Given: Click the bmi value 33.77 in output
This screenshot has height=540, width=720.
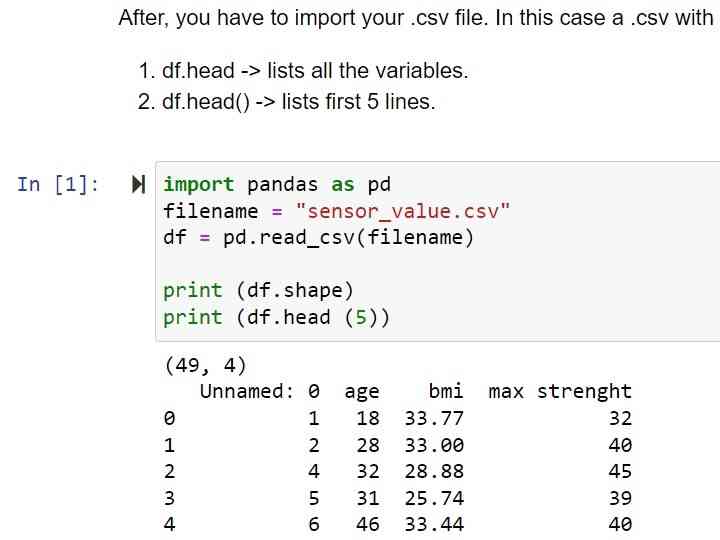Looking at the screenshot, I should coord(434,418).
